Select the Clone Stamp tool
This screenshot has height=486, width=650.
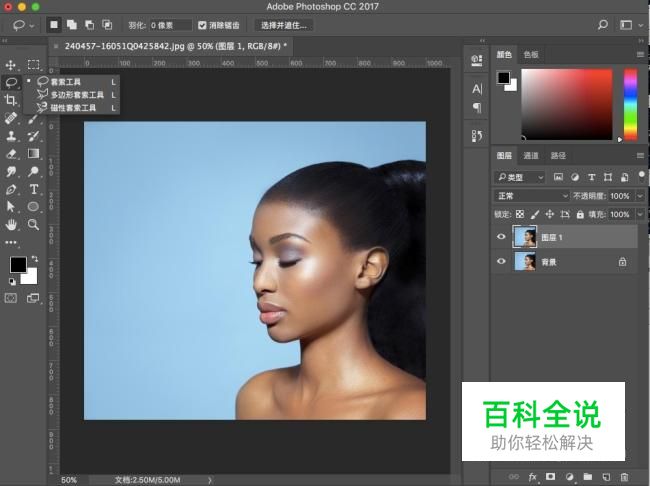pos(11,136)
